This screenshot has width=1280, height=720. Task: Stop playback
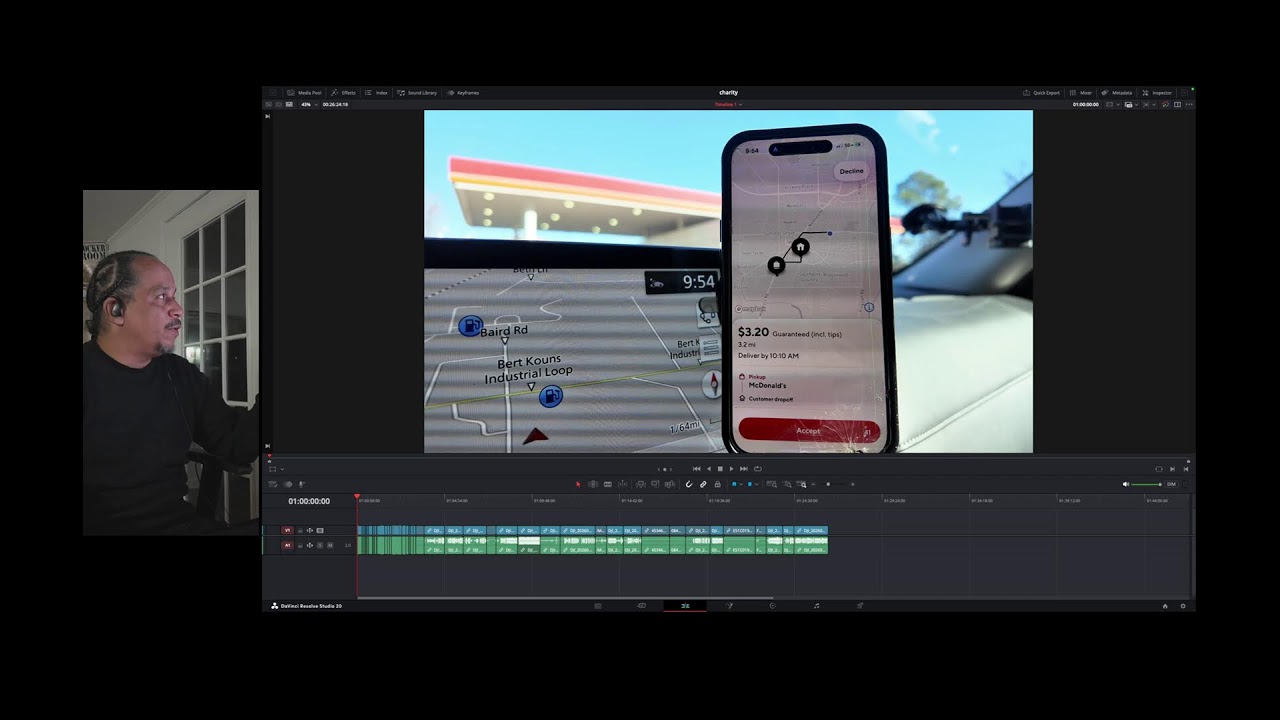click(x=720, y=469)
